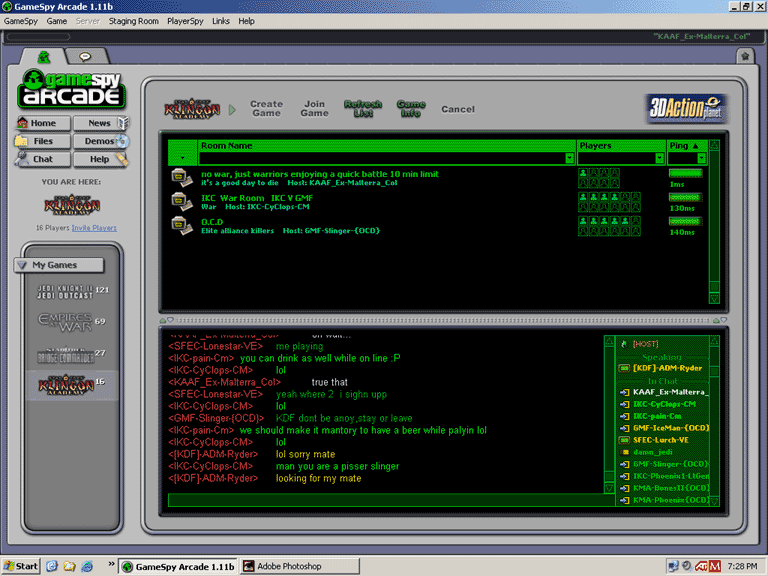The width and height of the screenshot is (768, 576).
Task: Open the Ping filter dropdown
Action: [701, 158]
